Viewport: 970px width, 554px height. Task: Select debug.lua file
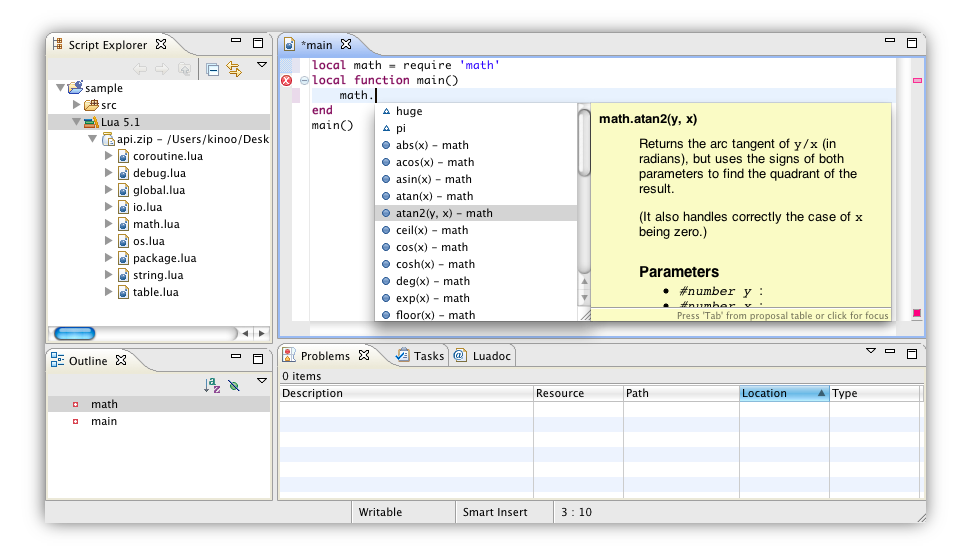tap(159, 173)
